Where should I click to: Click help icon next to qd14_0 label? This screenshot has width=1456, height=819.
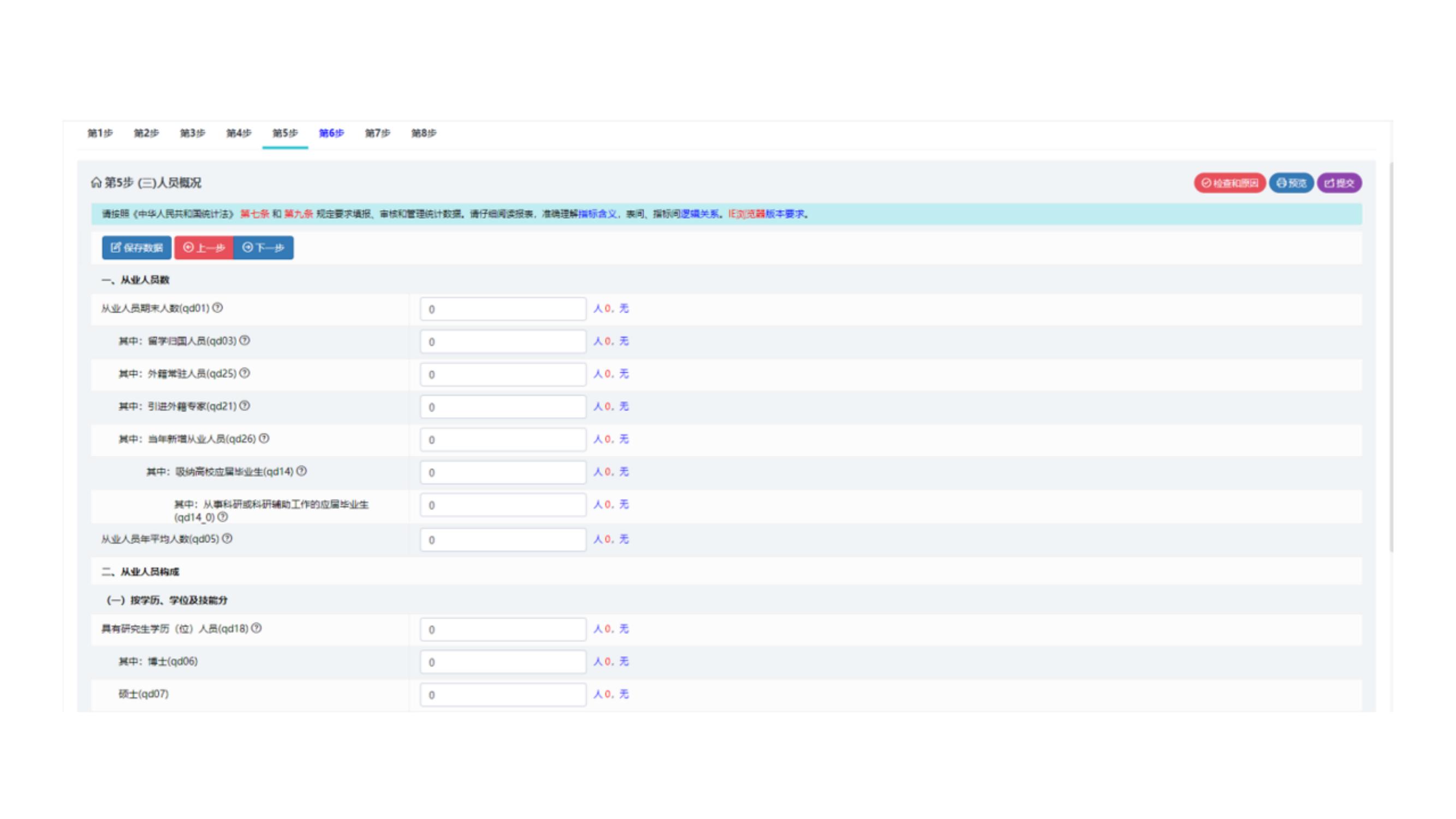(x=223, y=517)
